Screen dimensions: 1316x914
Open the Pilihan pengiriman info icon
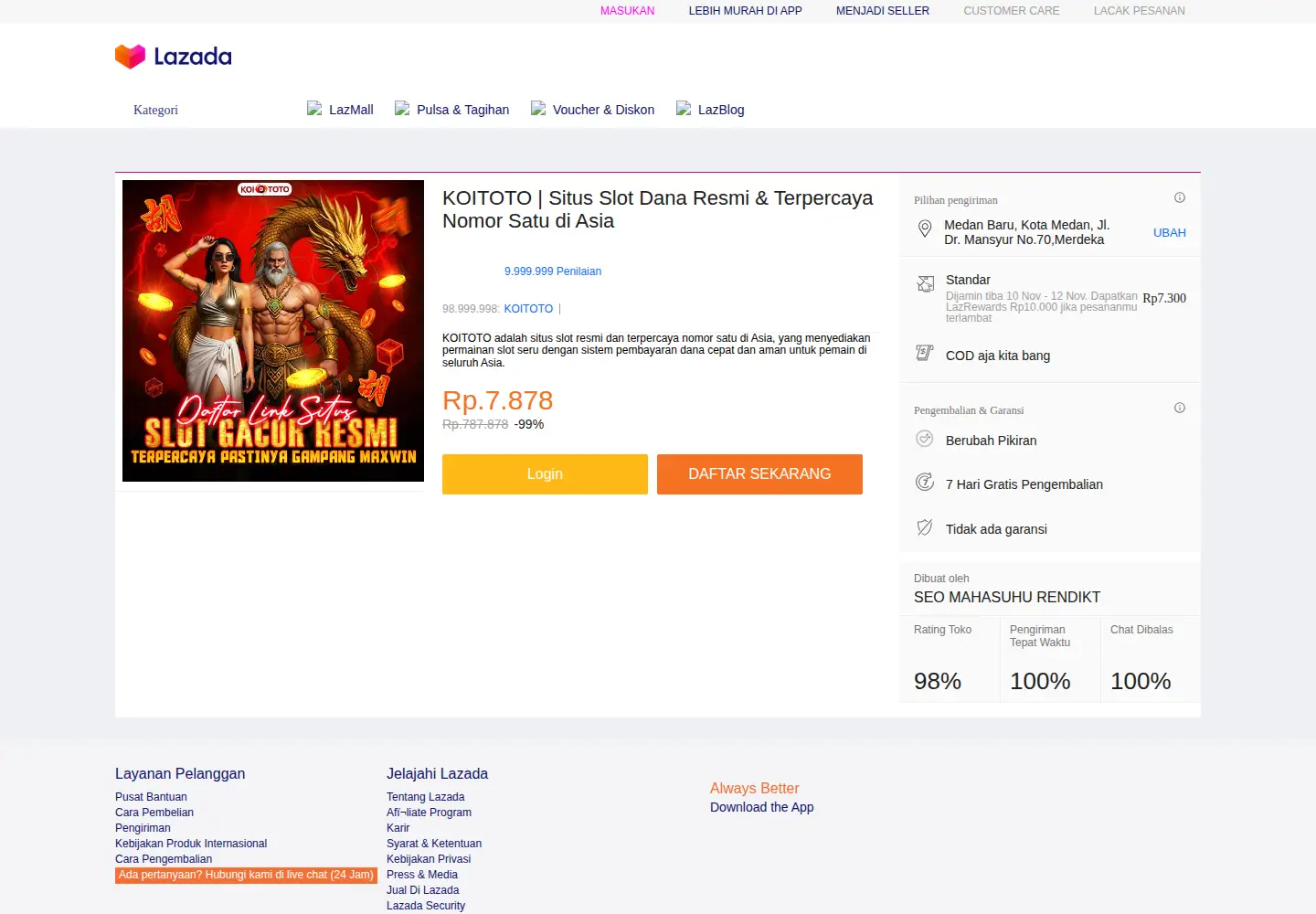pyautogui.click(x=1180, y=197)
